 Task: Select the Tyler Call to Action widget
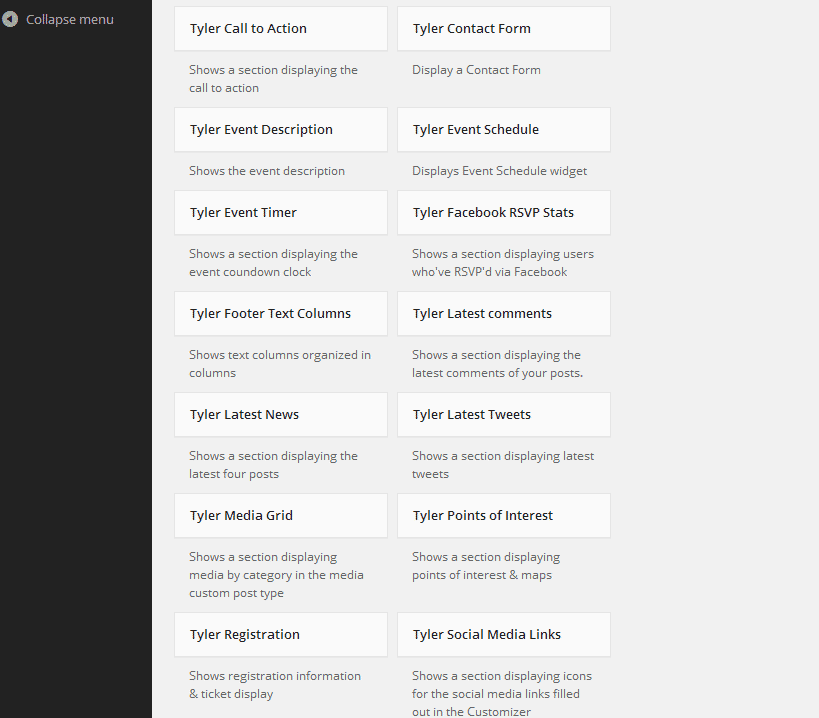coord(281,29)
